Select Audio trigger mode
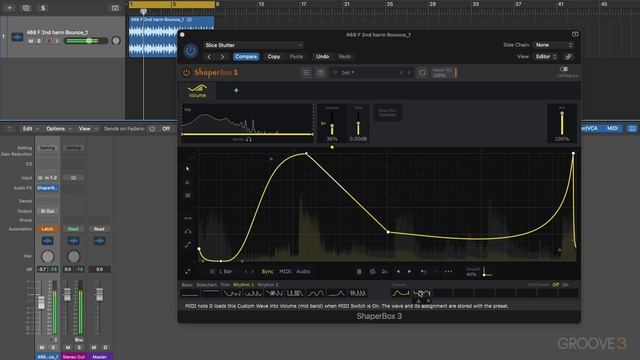Image resolution: width=640 pixels, height=360 pixels. pos(303,271)
